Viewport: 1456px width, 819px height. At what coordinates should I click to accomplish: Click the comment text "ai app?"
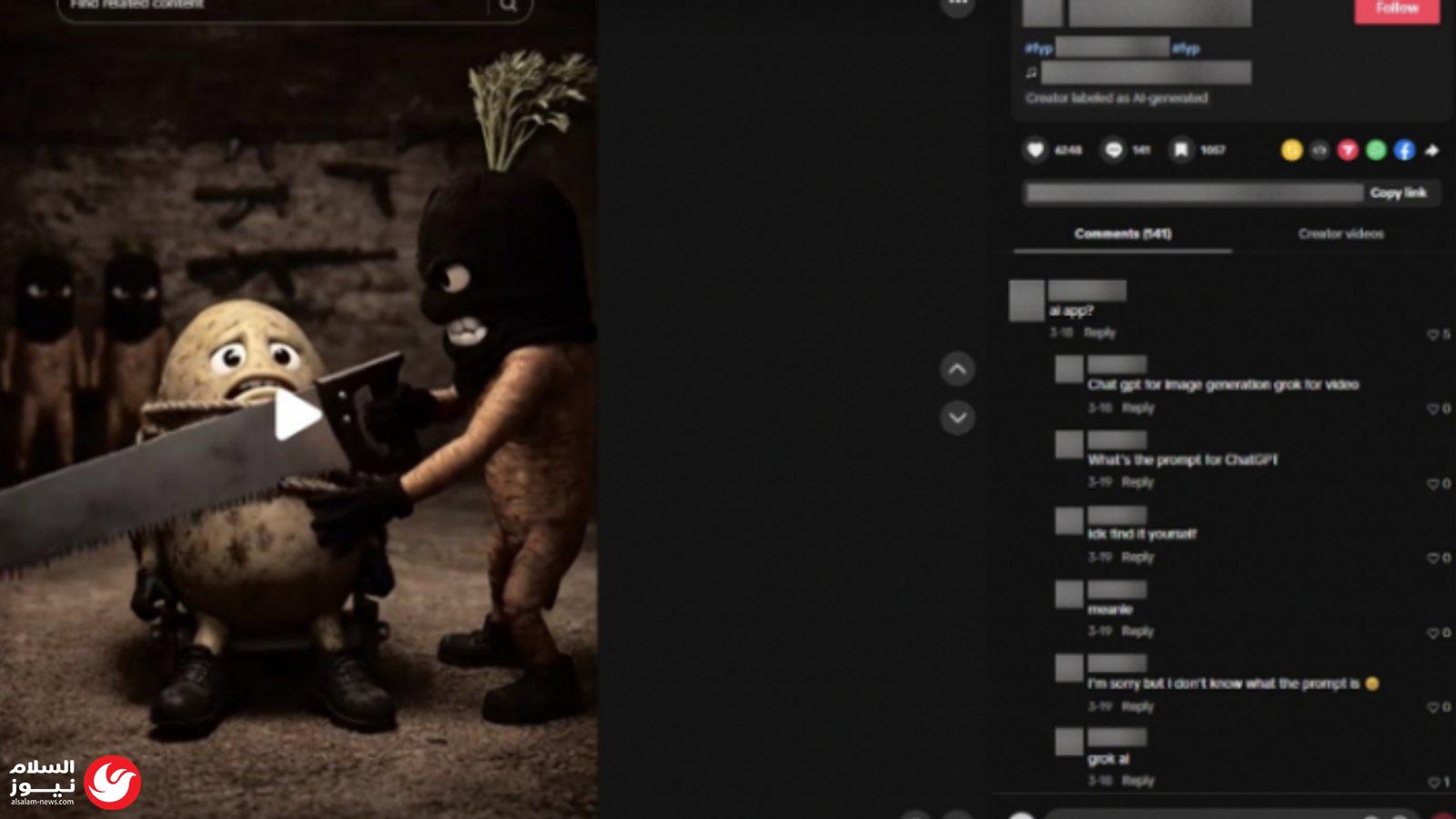coord(1071,311)
